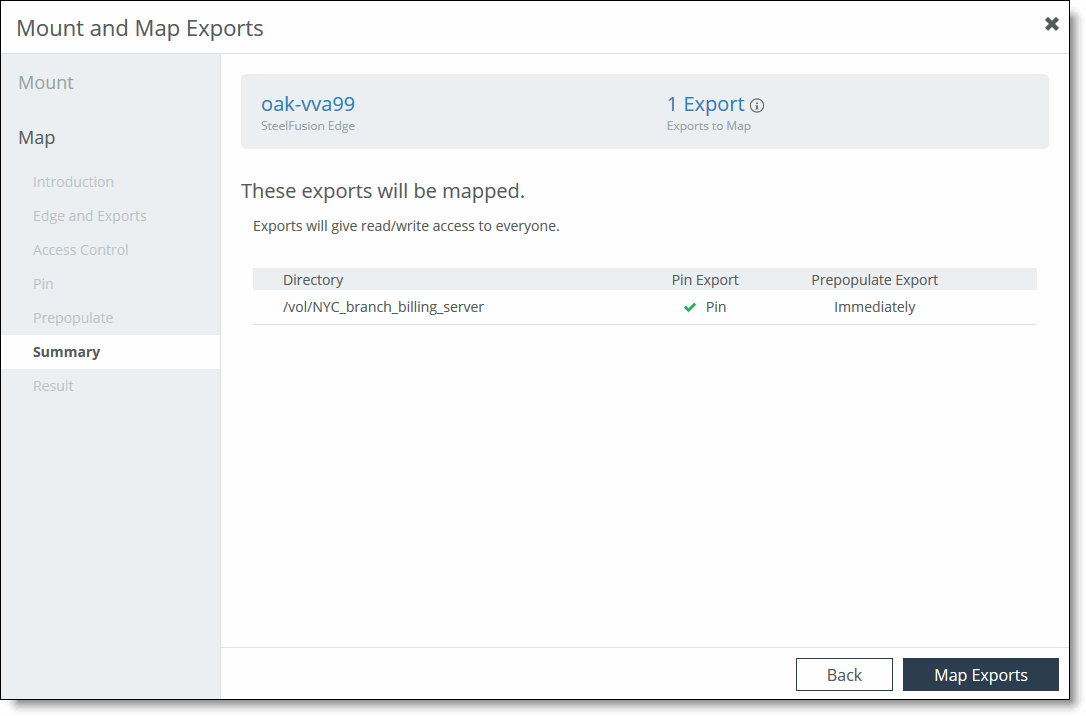Click the green Pin checkmark icon

pos(690,307)
